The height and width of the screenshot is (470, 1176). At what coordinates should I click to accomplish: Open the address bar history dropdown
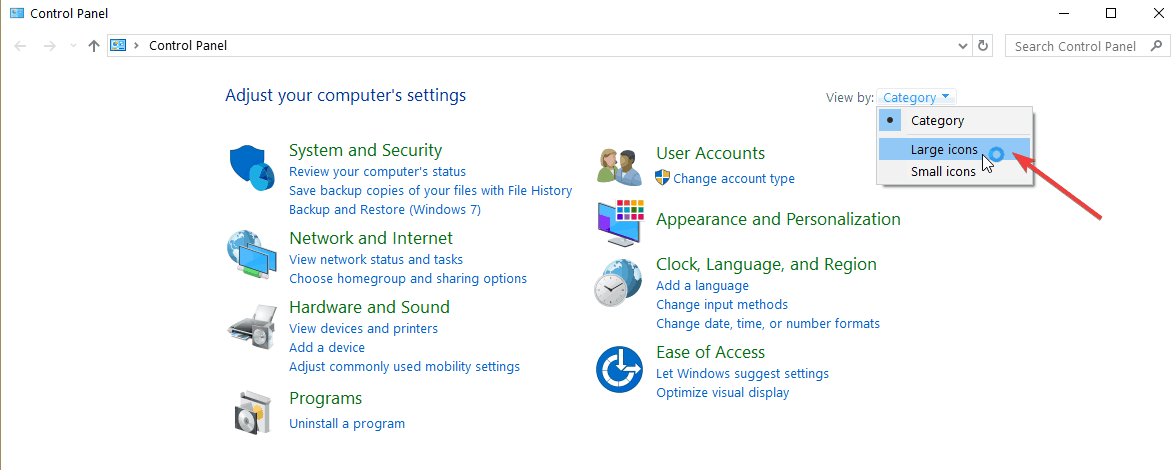point(963,46)
